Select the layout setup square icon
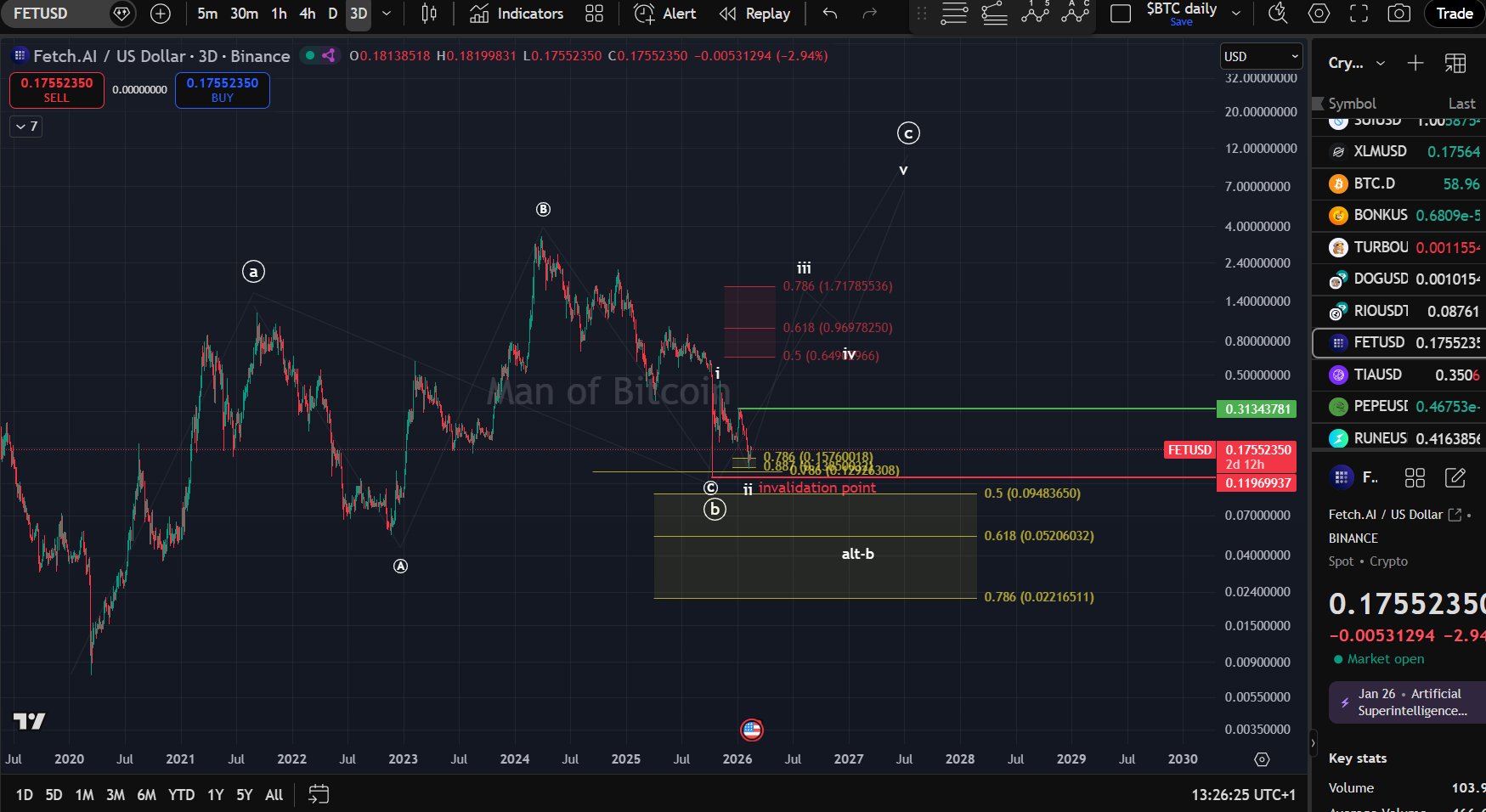The width and height of the screenshot is (1486, 812). pos(1121,14)
